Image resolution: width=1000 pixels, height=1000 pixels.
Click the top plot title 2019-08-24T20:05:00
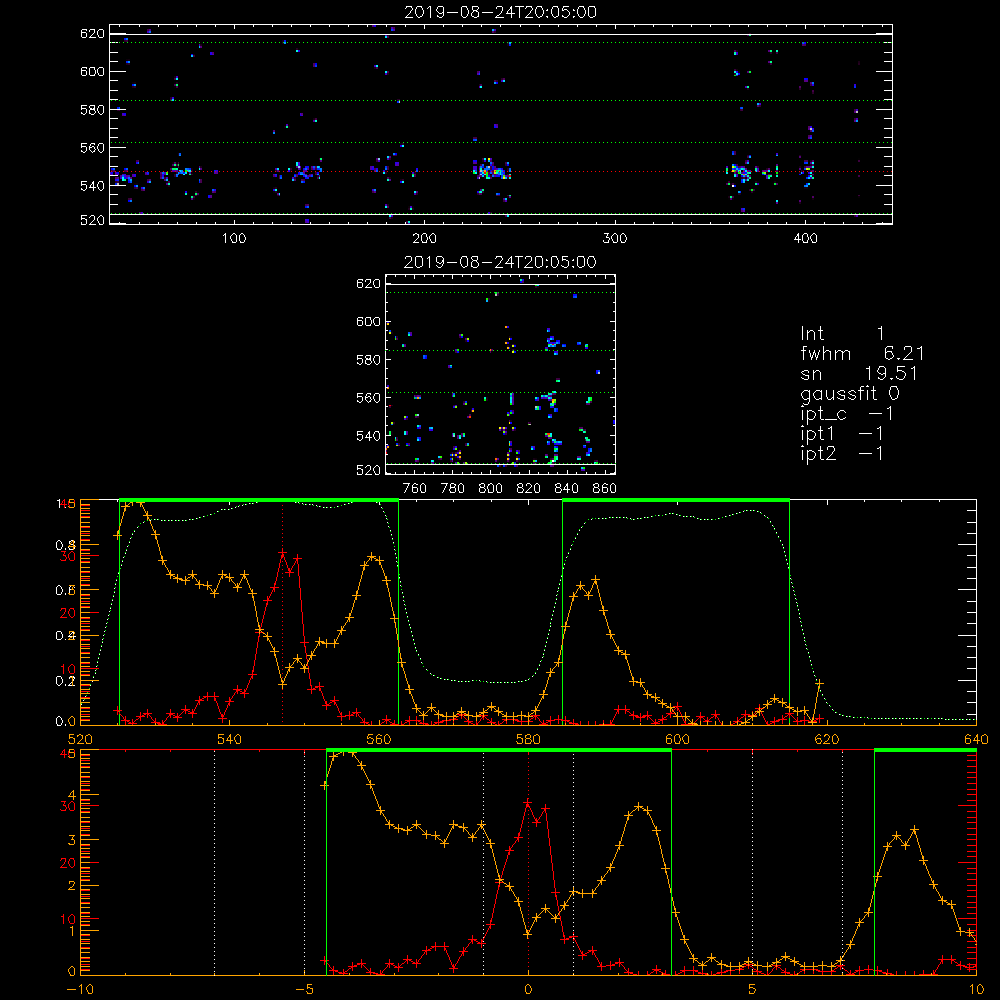pyautogui.click(x=500, y=12)
